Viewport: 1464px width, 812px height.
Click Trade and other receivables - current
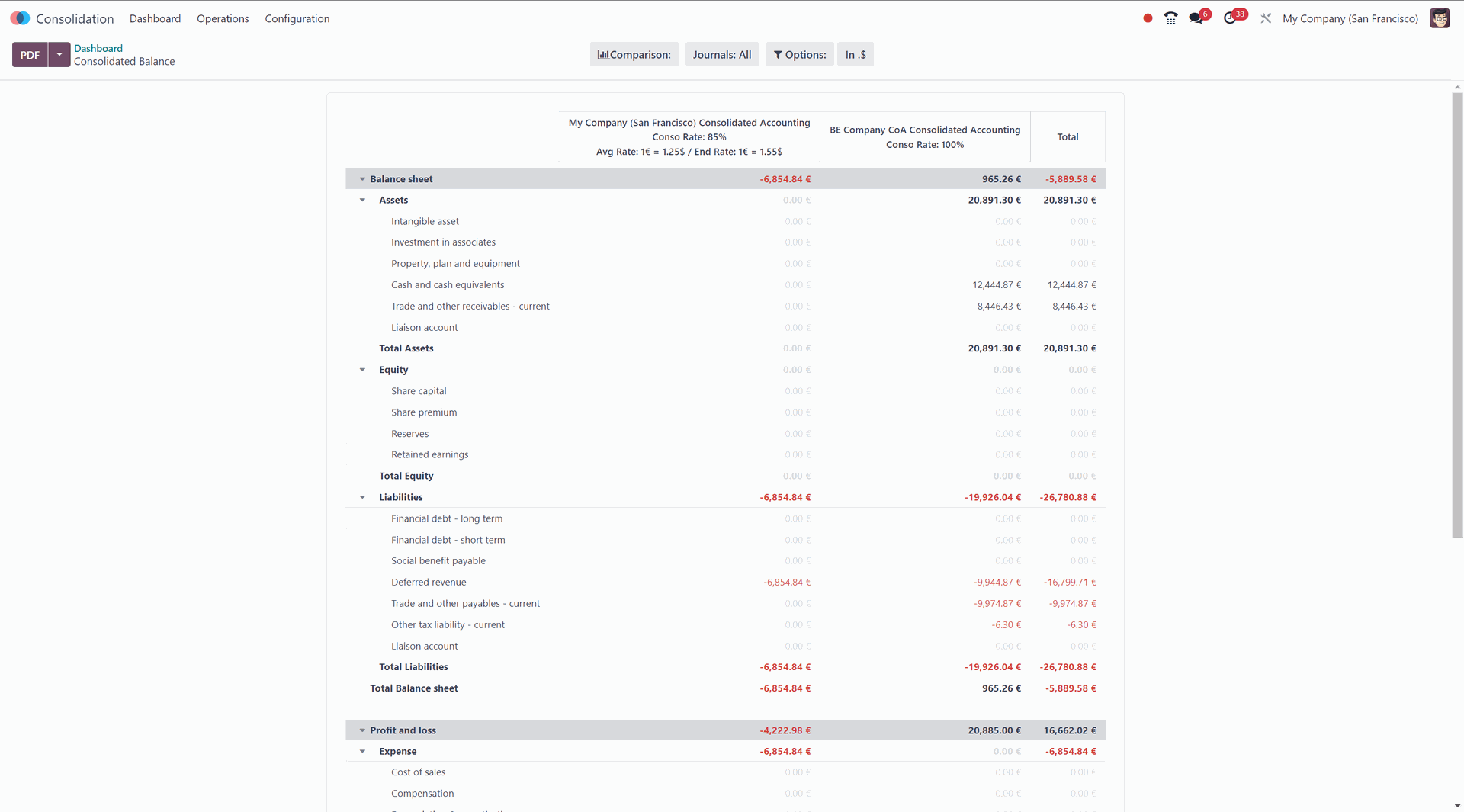pyautogui.click(x=470, y=307)
